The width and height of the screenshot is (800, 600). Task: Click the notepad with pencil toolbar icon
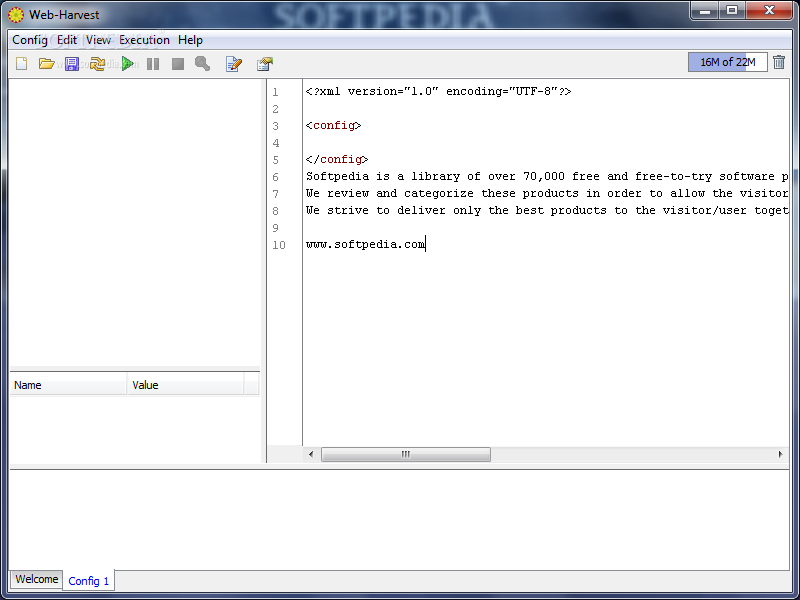(x=234, y=64)
